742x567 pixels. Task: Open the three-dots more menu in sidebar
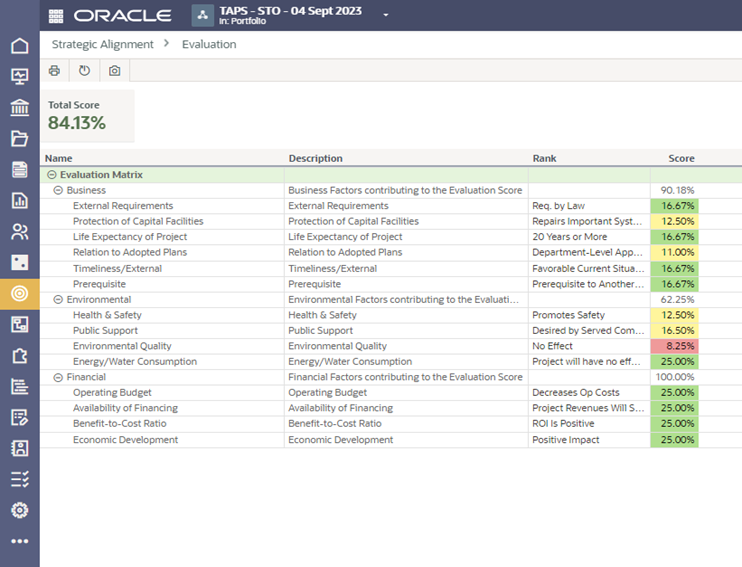[19, 541]
